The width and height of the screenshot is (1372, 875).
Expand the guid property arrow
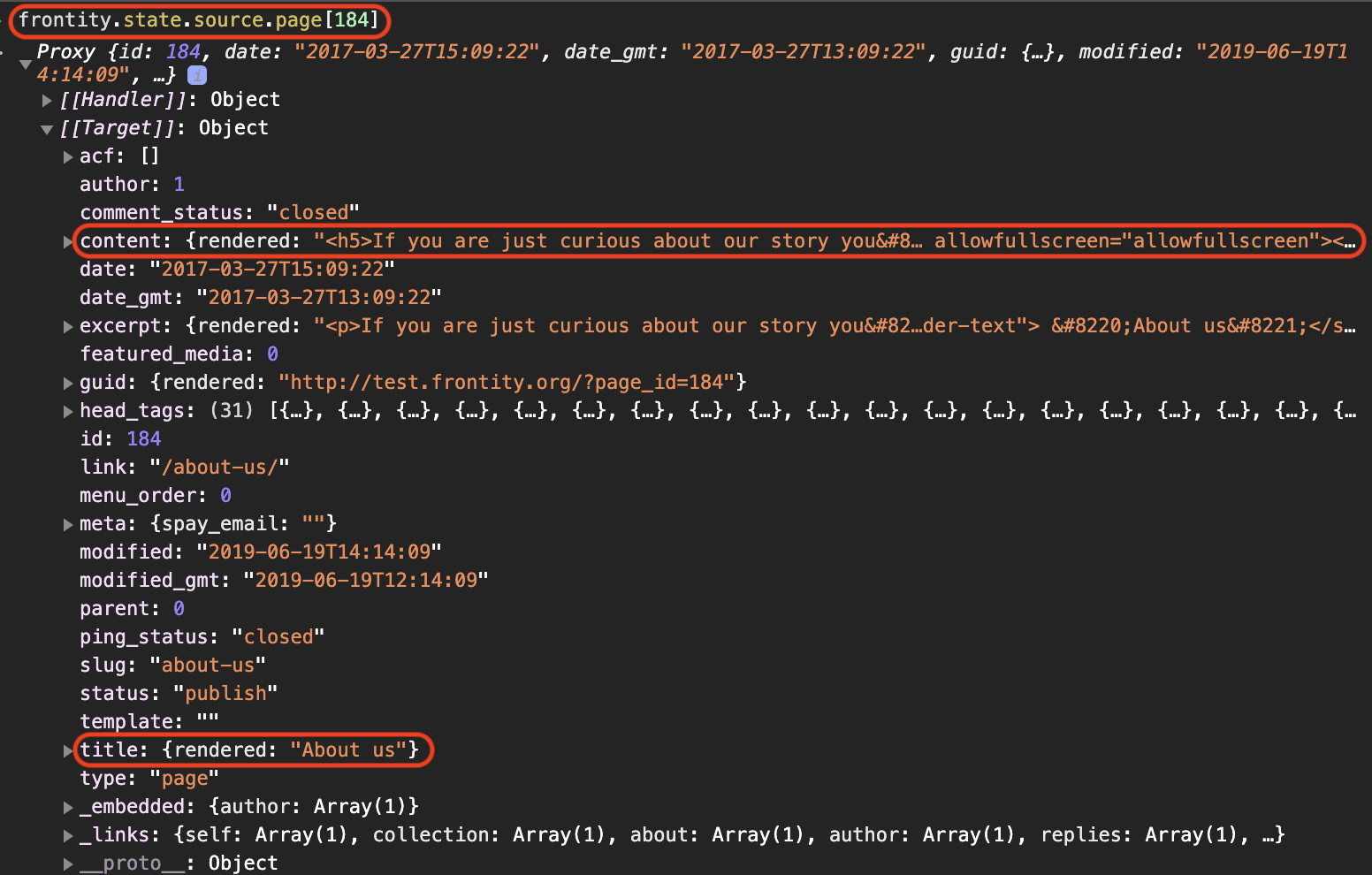click(68, 384)
